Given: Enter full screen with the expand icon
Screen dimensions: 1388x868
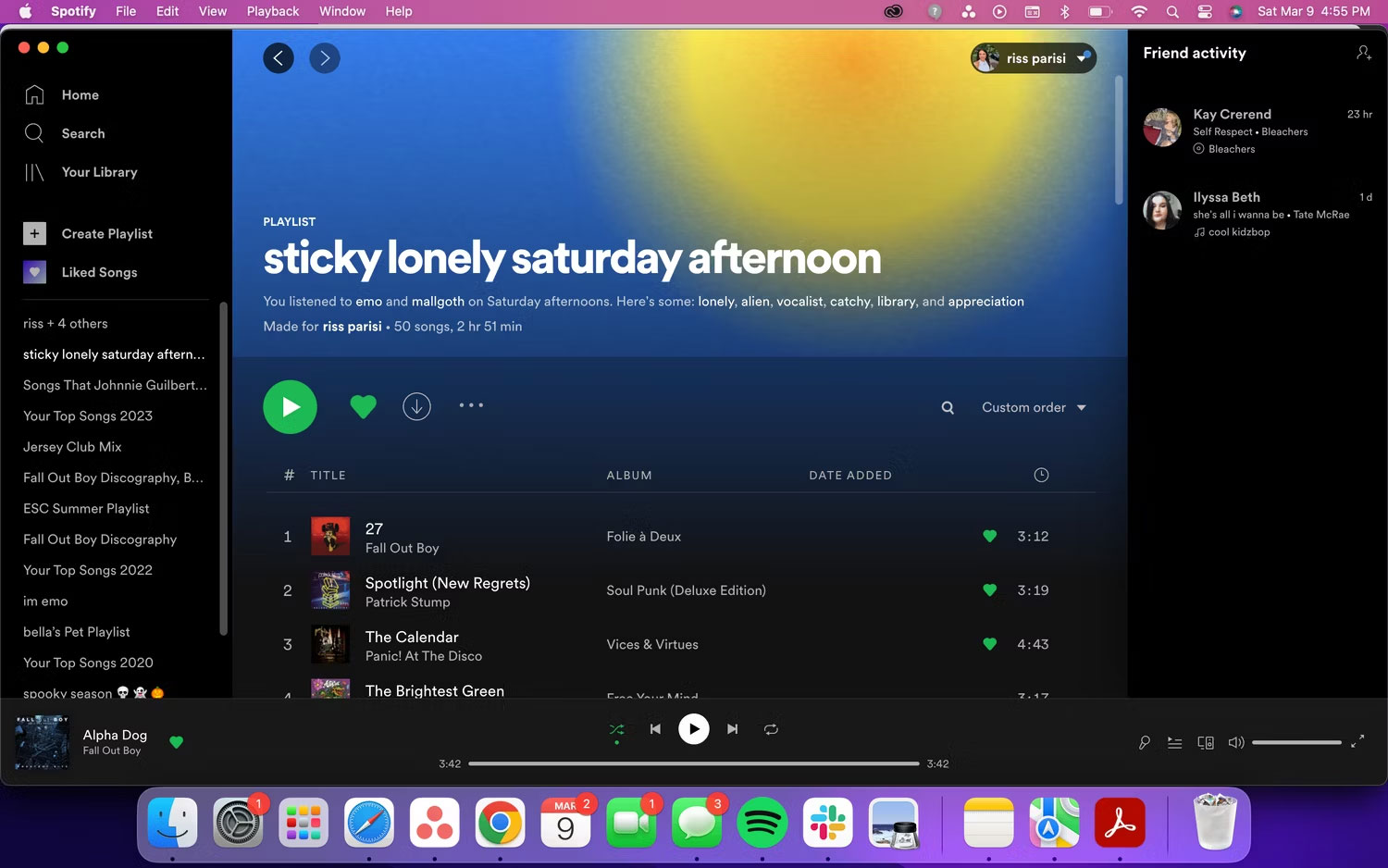Looking at the screenshot, I should coord(1357,741).
